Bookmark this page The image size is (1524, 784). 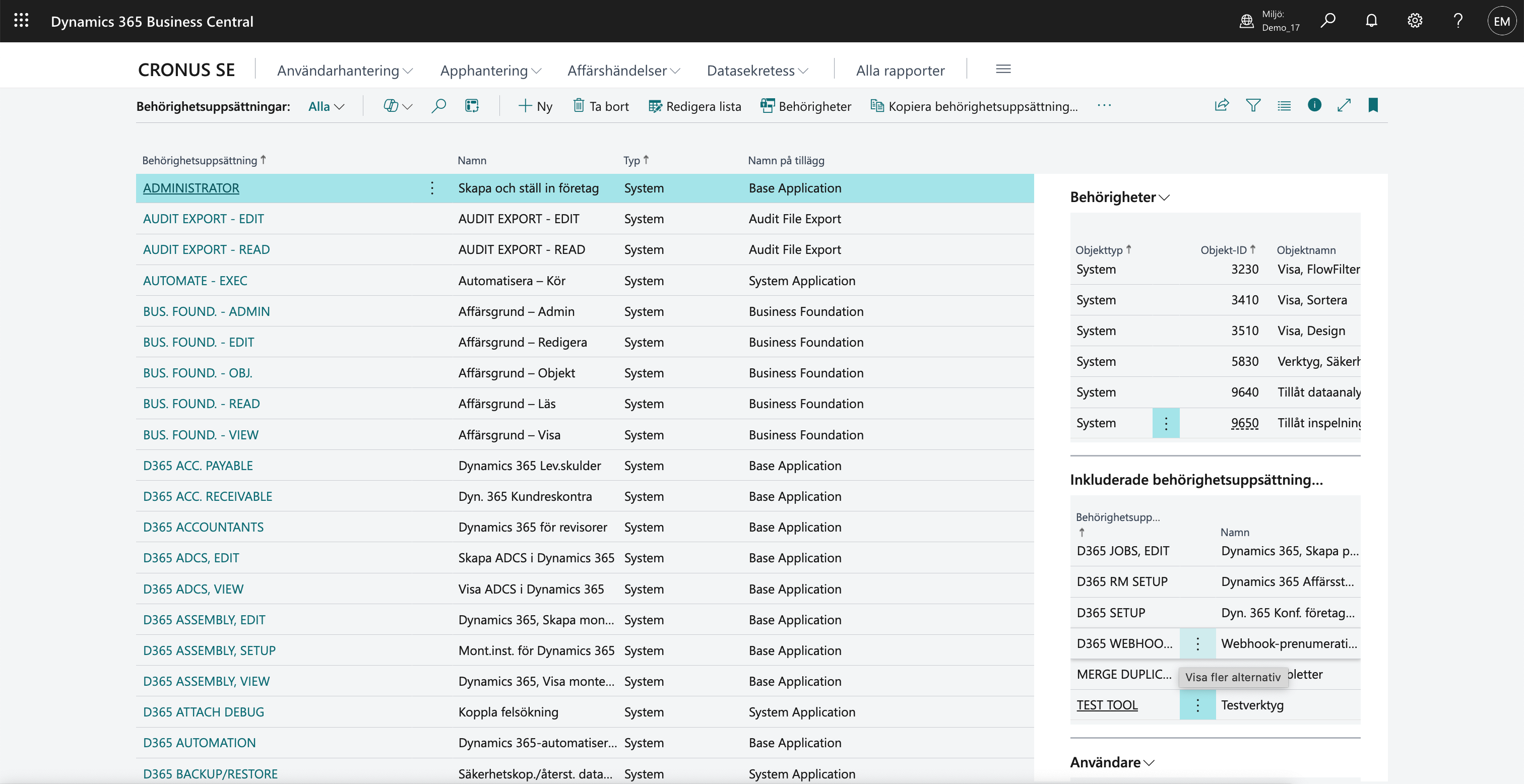coord(1373,105)
